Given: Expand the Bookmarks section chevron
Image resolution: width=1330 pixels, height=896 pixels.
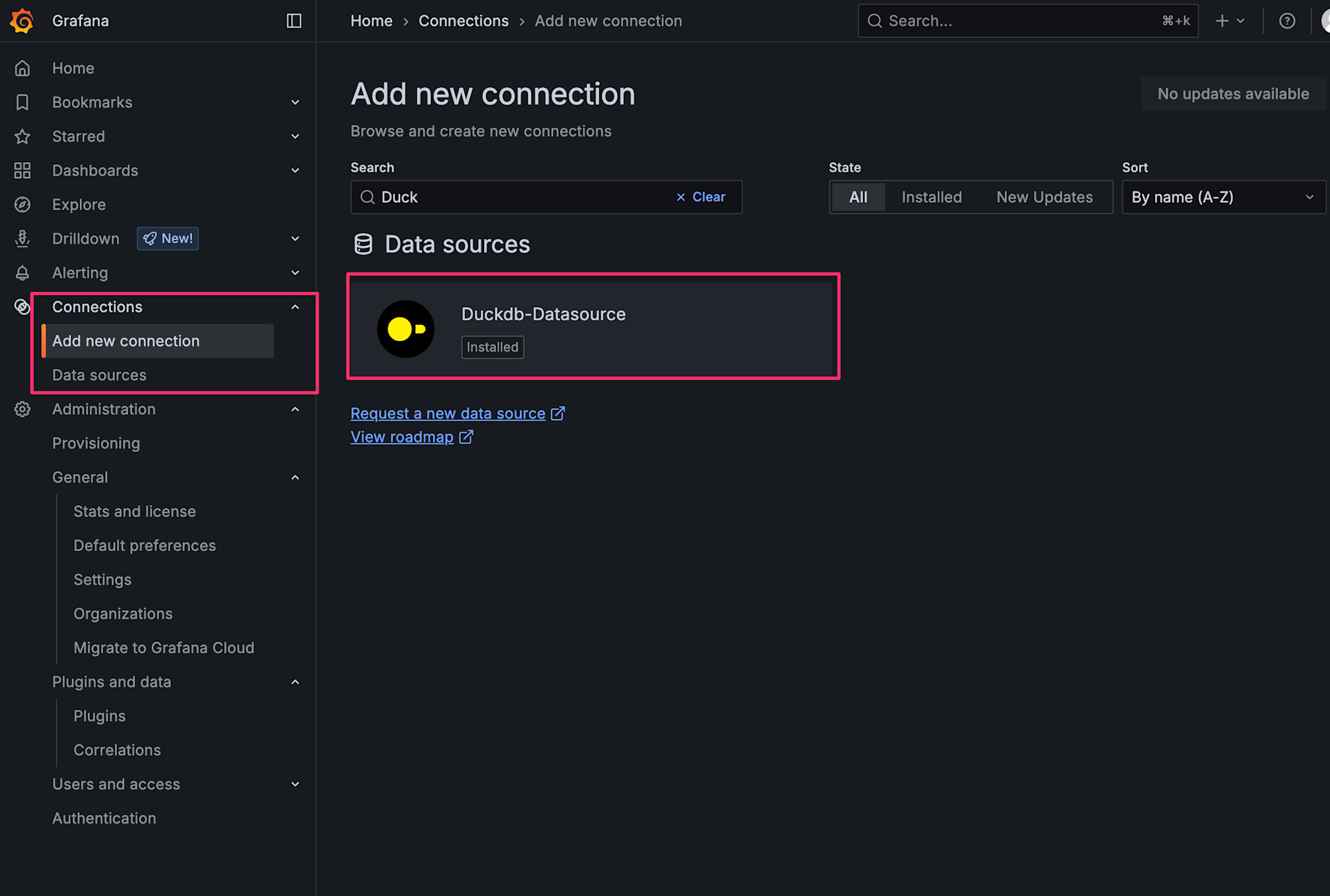Looking at the screenshot, I should (295, 102).
